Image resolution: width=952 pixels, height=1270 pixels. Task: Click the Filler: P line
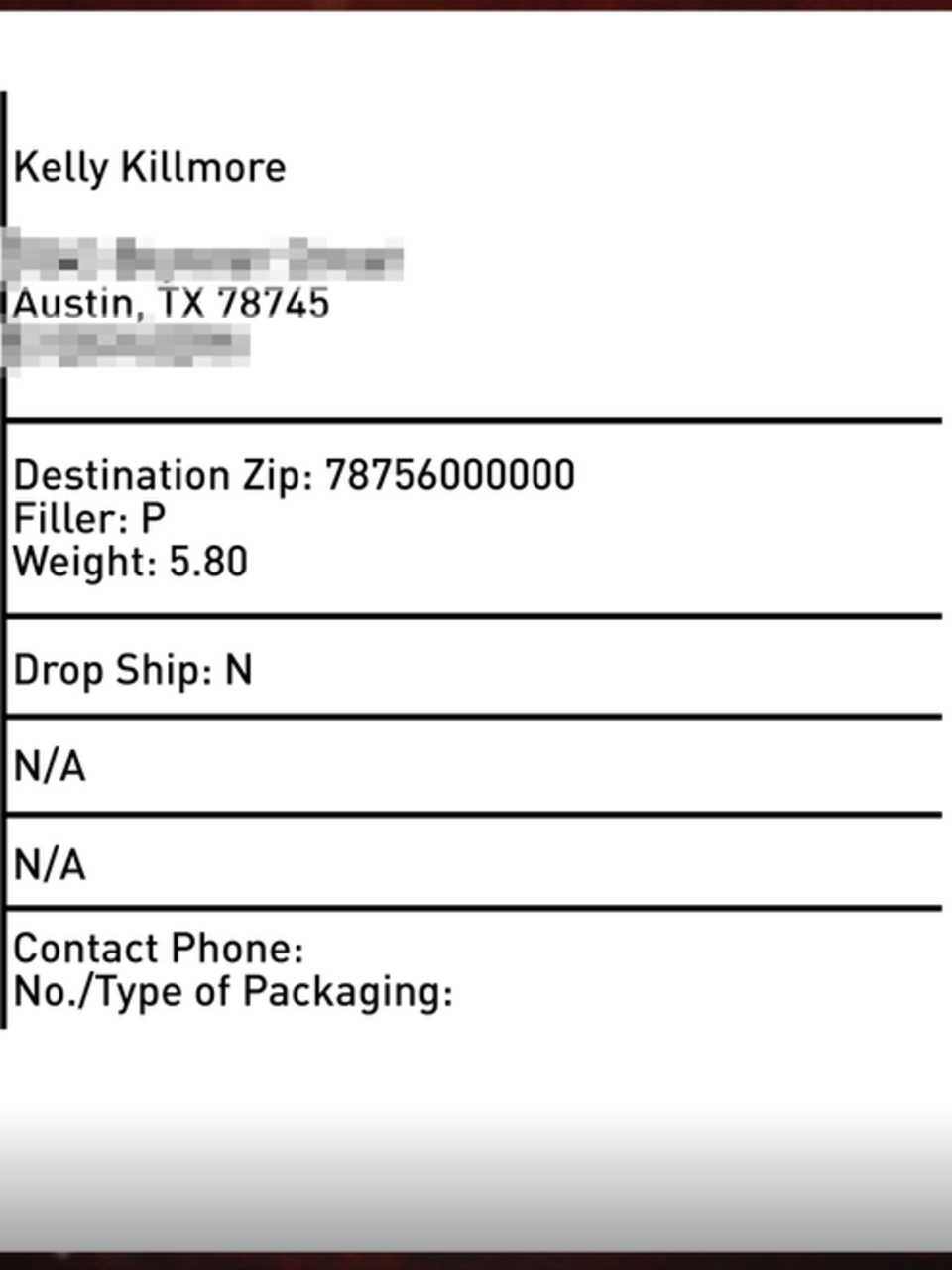pyautogui.click(x=89, y=519)
